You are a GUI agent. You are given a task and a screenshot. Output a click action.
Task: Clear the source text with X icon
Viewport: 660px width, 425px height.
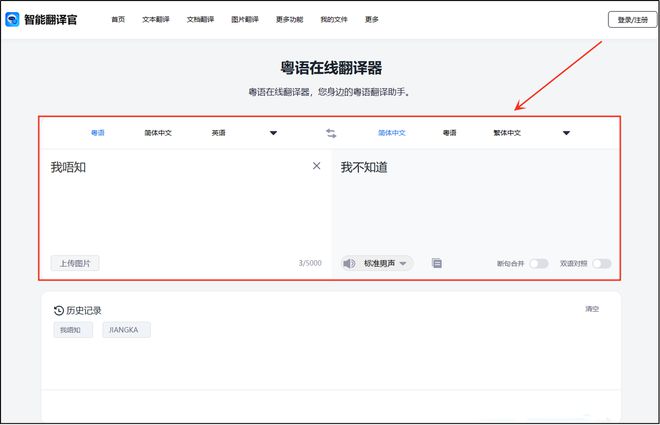tap(316, 166)
